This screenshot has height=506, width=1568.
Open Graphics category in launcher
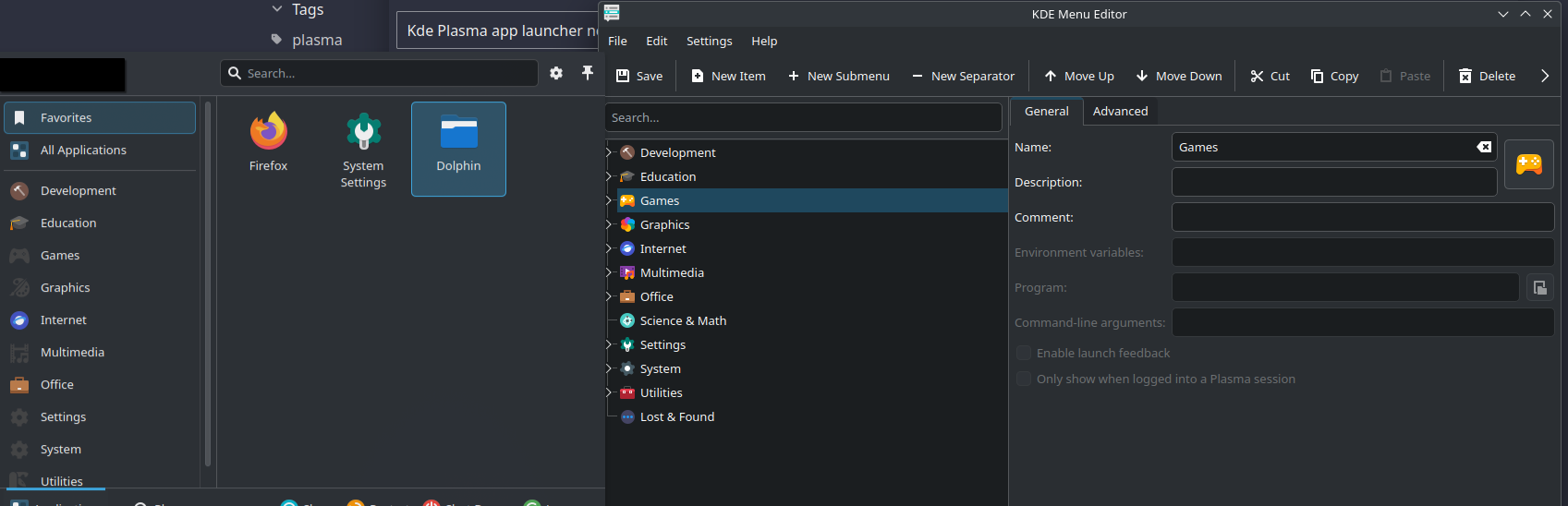(100, 287)
